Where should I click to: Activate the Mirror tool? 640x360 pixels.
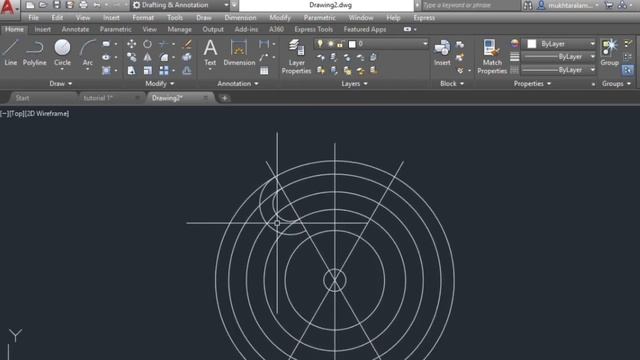[147, 57]
